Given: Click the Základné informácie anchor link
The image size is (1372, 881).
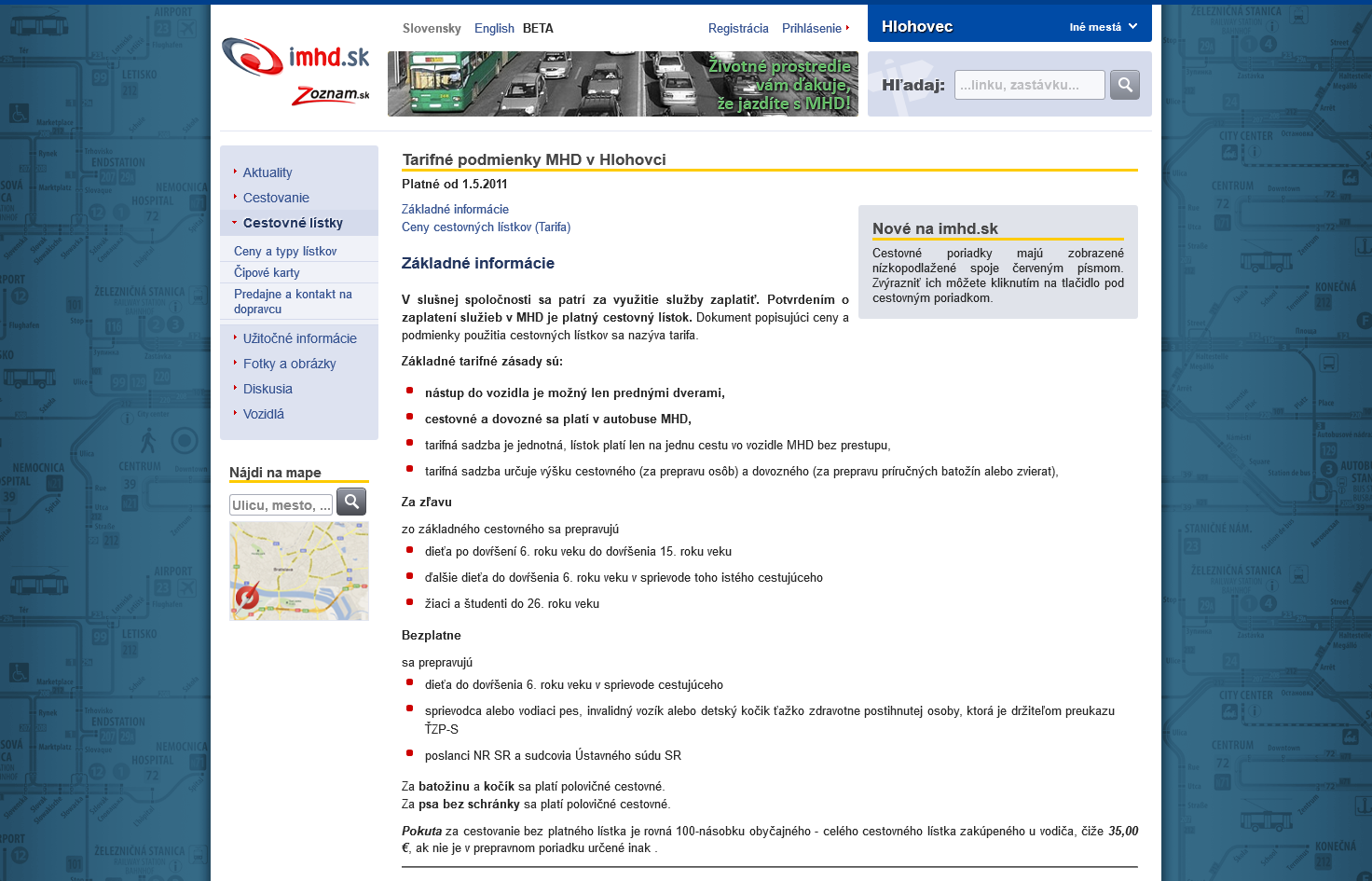Looking at the screenshot, I should click(x=455, y=209).
